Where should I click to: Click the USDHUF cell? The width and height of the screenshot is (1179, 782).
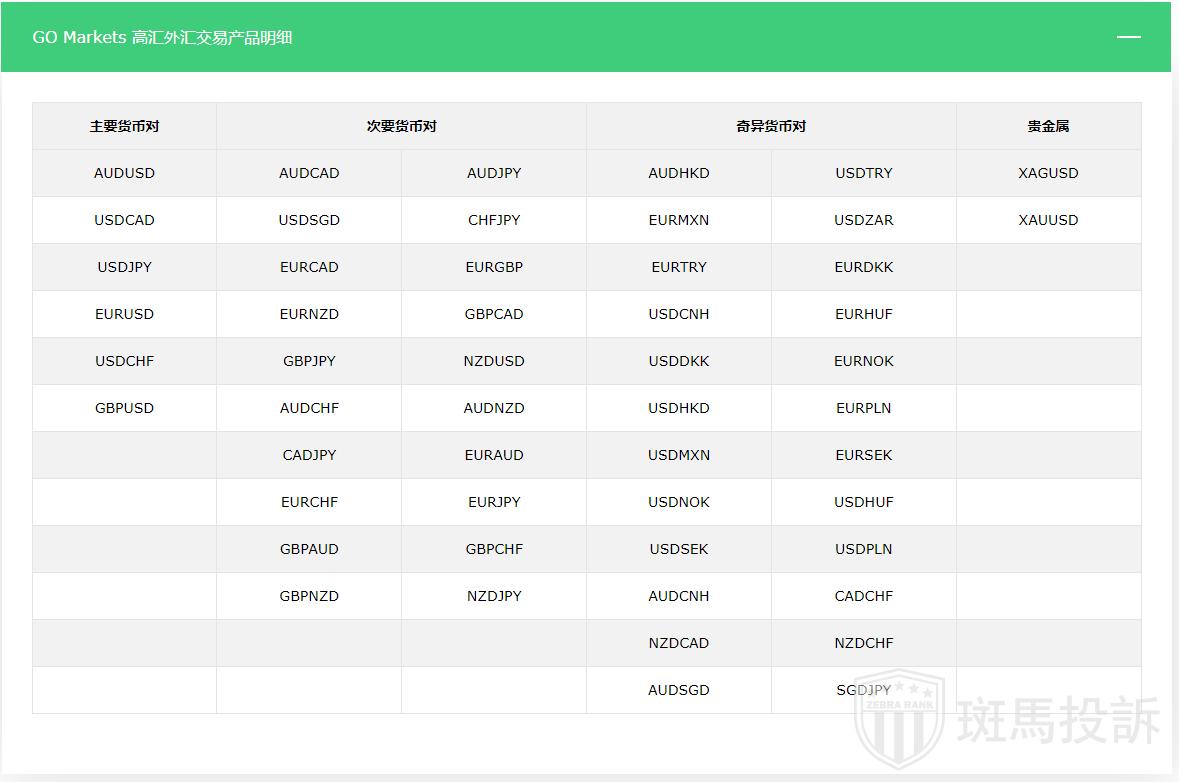[864, 502]
